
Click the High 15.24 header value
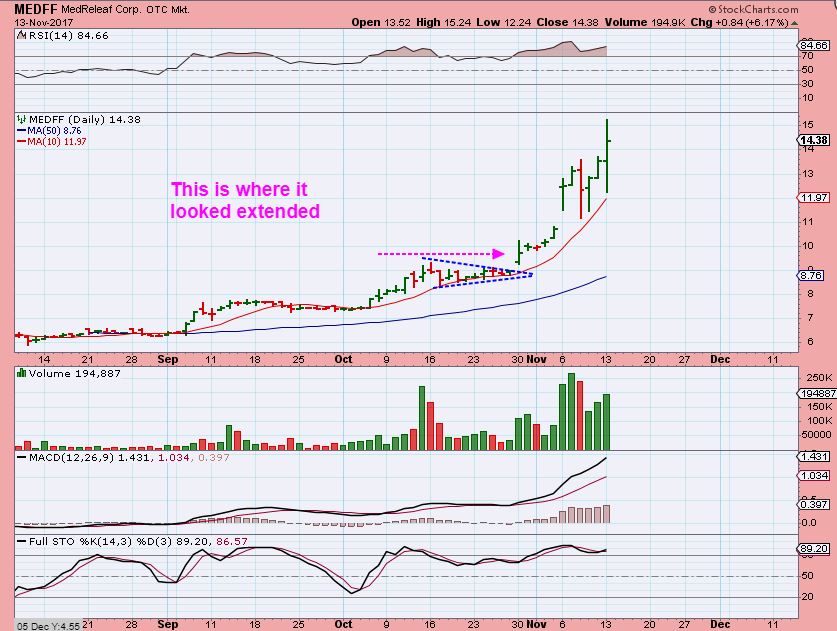(x=444, y=22)
